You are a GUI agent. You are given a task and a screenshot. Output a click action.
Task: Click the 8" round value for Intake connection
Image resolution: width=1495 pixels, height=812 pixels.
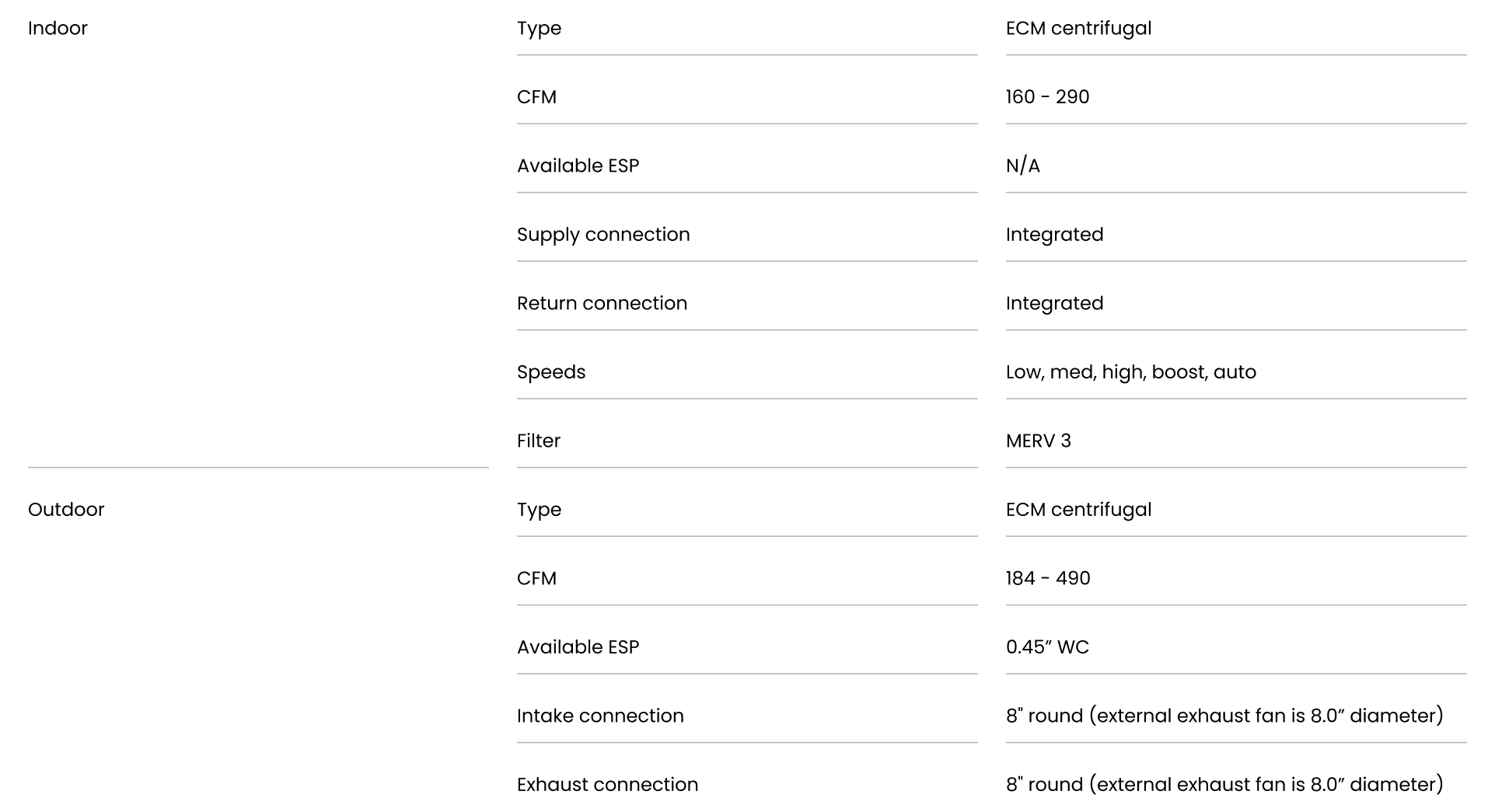[1224, 716]
